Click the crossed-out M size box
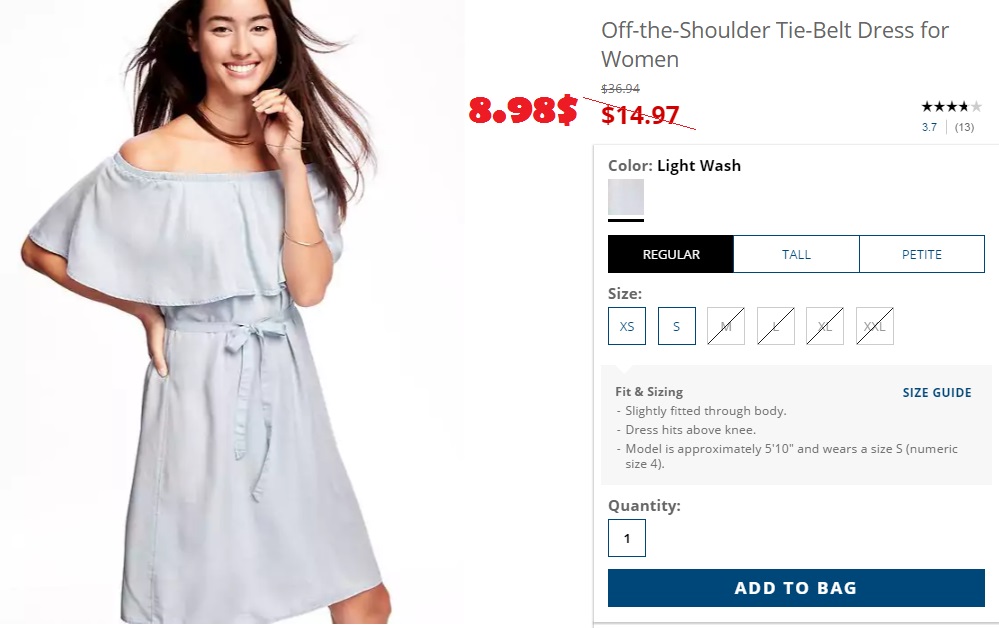Viewport: 999px width, 628px height. click(726, 326)
